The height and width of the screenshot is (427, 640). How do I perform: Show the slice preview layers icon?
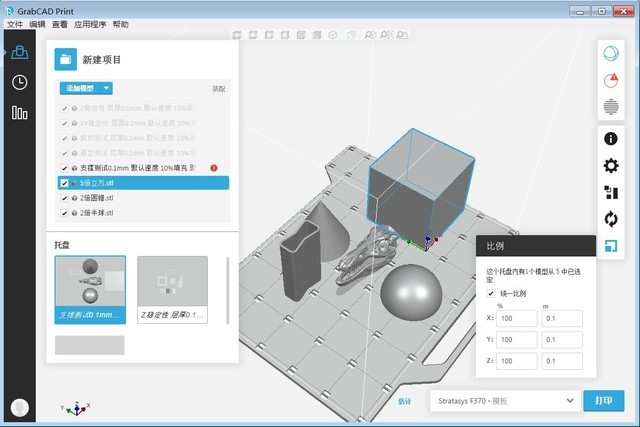coord(611,107)
